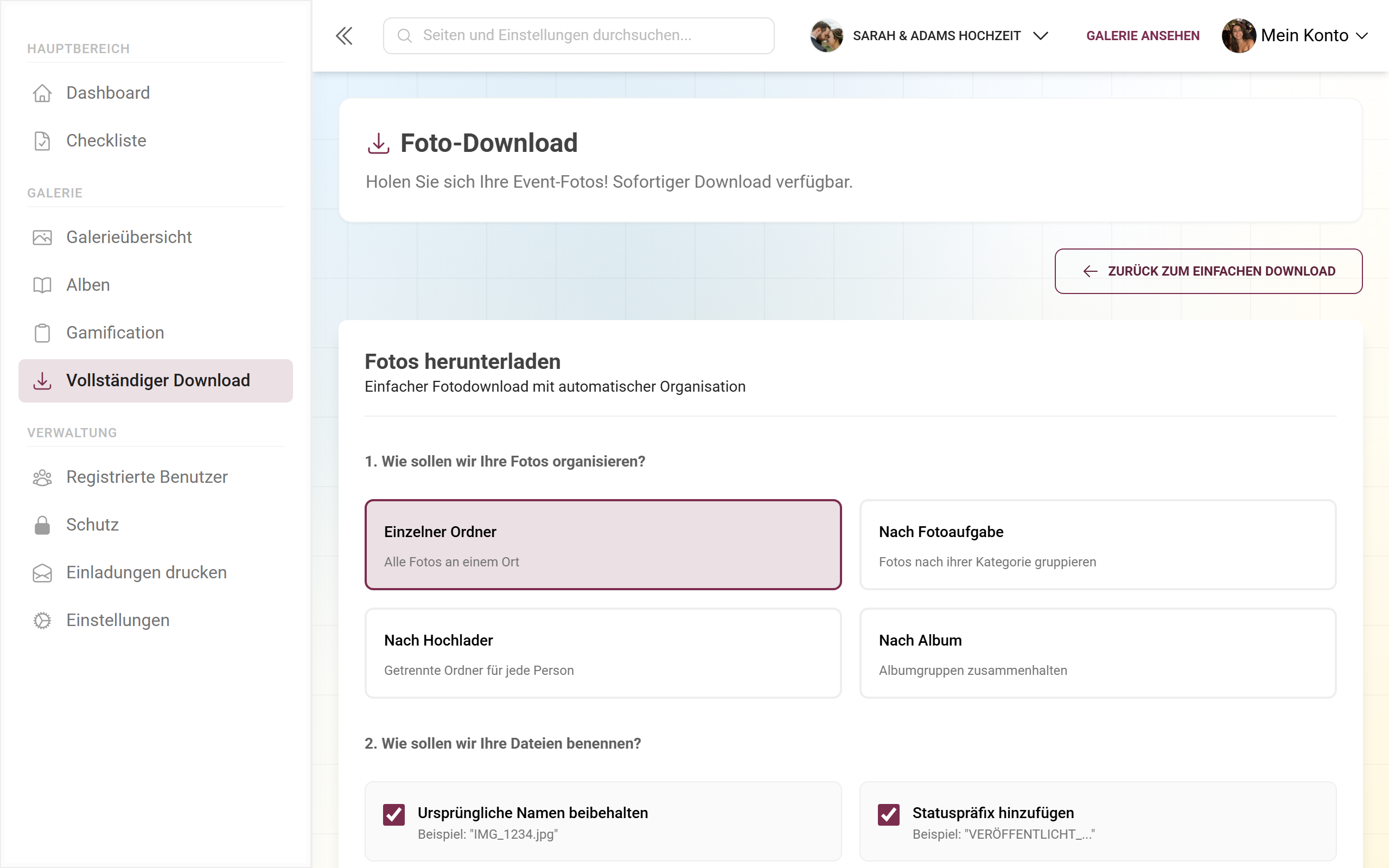Click the wedding couple event thumbnail
This screenshot has height=868, width=1389.
pyautogui.click(x=826, y=36)
